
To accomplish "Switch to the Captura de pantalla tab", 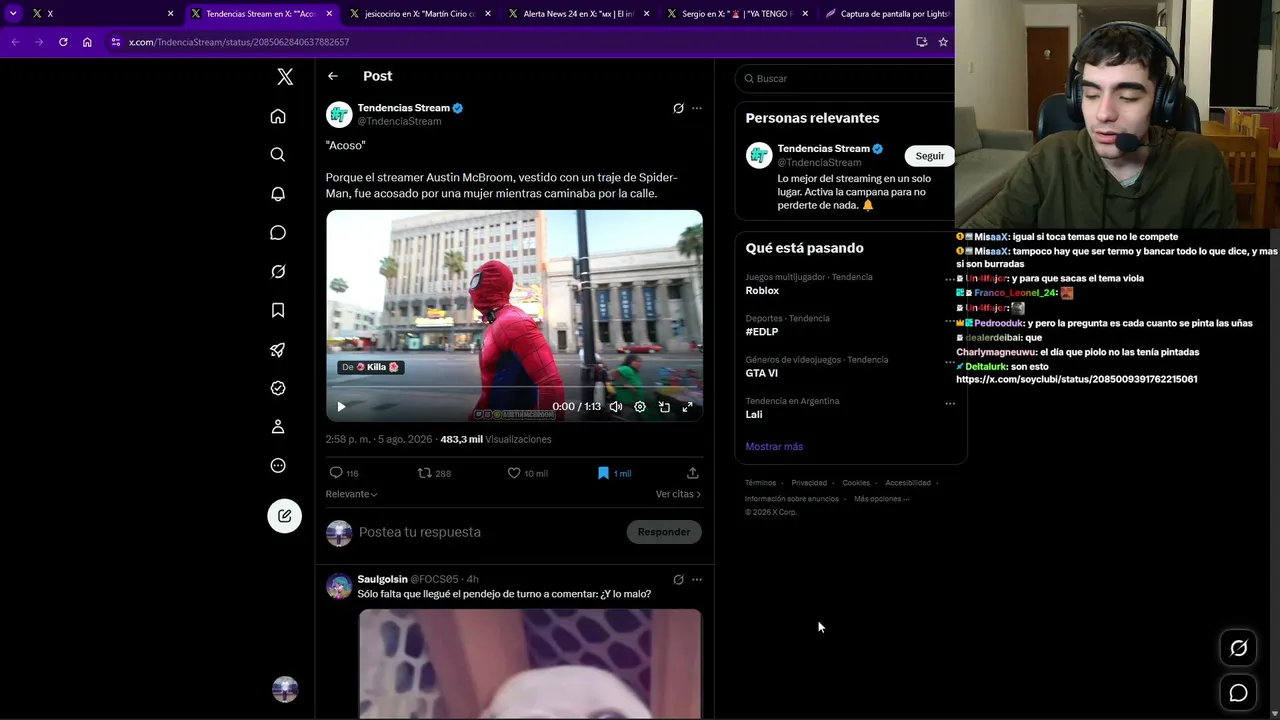I will [887, 14].
